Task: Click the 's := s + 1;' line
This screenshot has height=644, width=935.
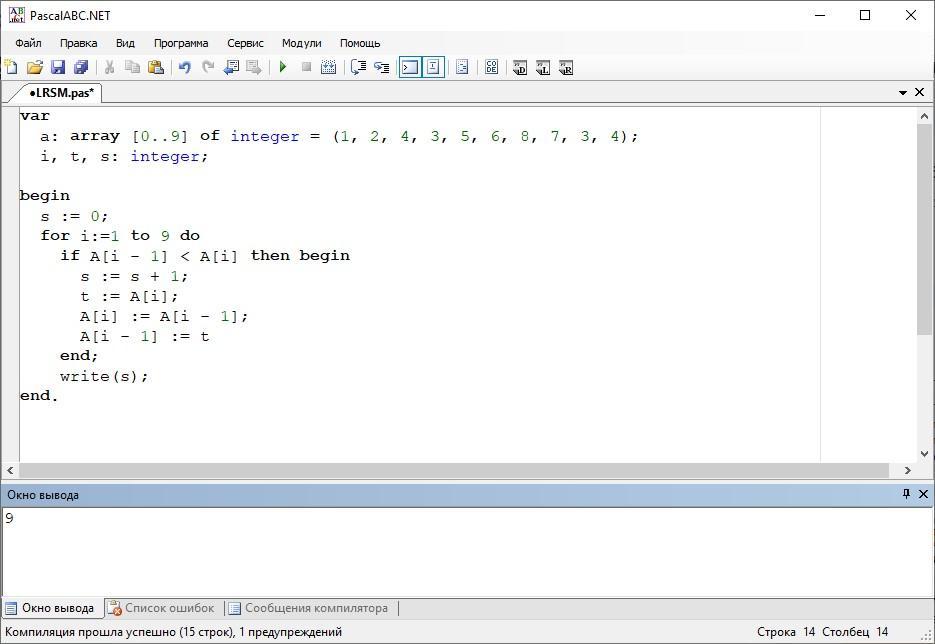Action: (134, 276)
